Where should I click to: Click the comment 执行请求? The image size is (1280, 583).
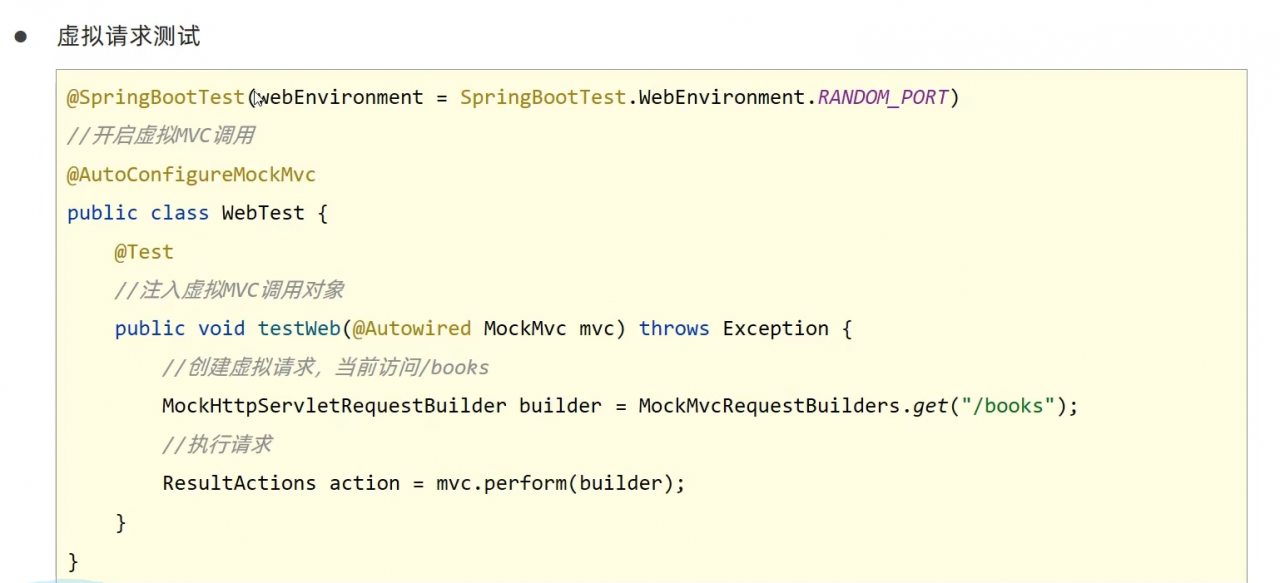coord(217,444)
